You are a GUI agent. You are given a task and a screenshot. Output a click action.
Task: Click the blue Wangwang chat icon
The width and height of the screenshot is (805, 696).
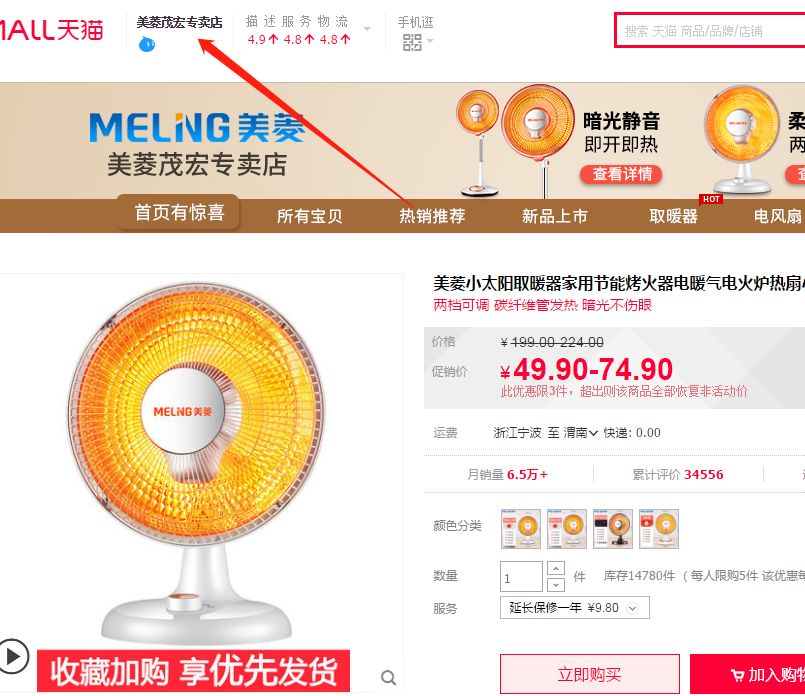coord(147,44)
